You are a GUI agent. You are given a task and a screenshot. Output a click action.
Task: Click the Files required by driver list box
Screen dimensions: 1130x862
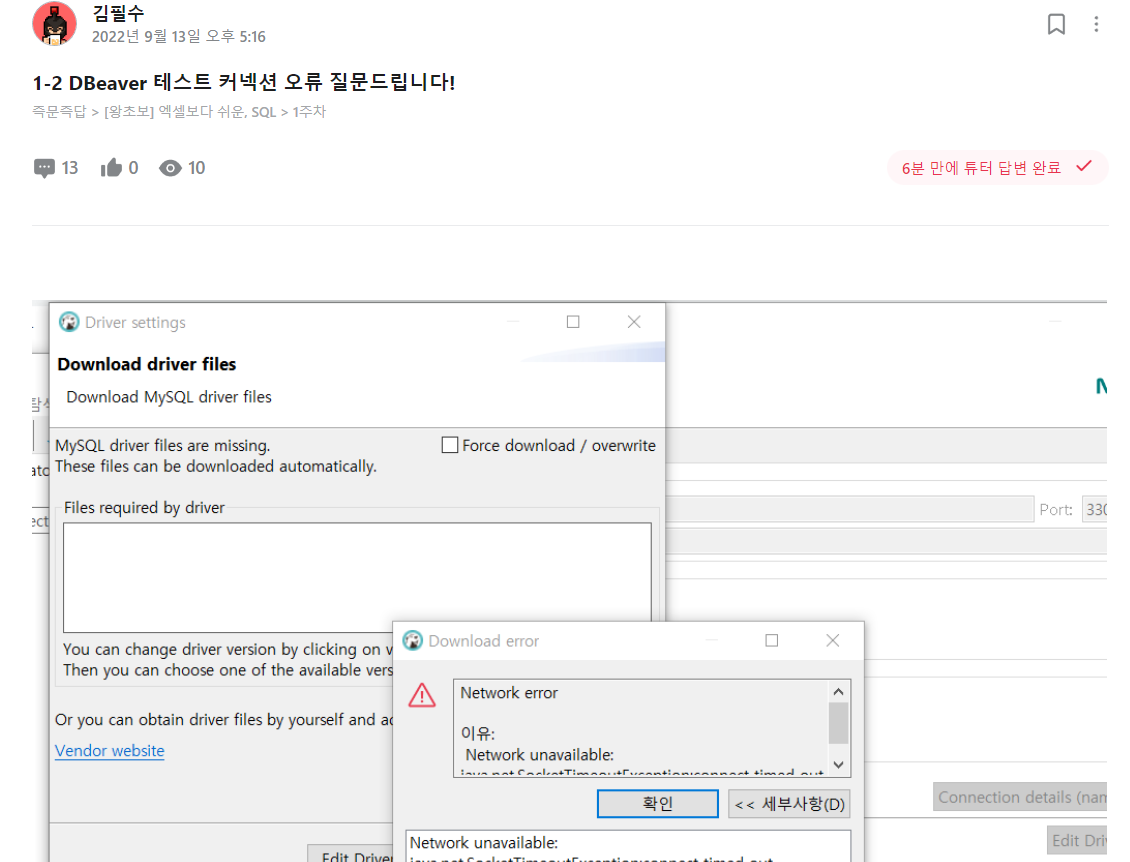357,577
